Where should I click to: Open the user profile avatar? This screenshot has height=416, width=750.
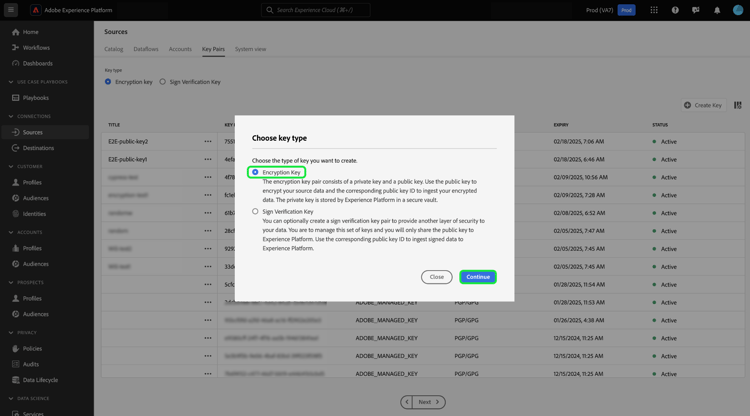(x=738, y=10)
